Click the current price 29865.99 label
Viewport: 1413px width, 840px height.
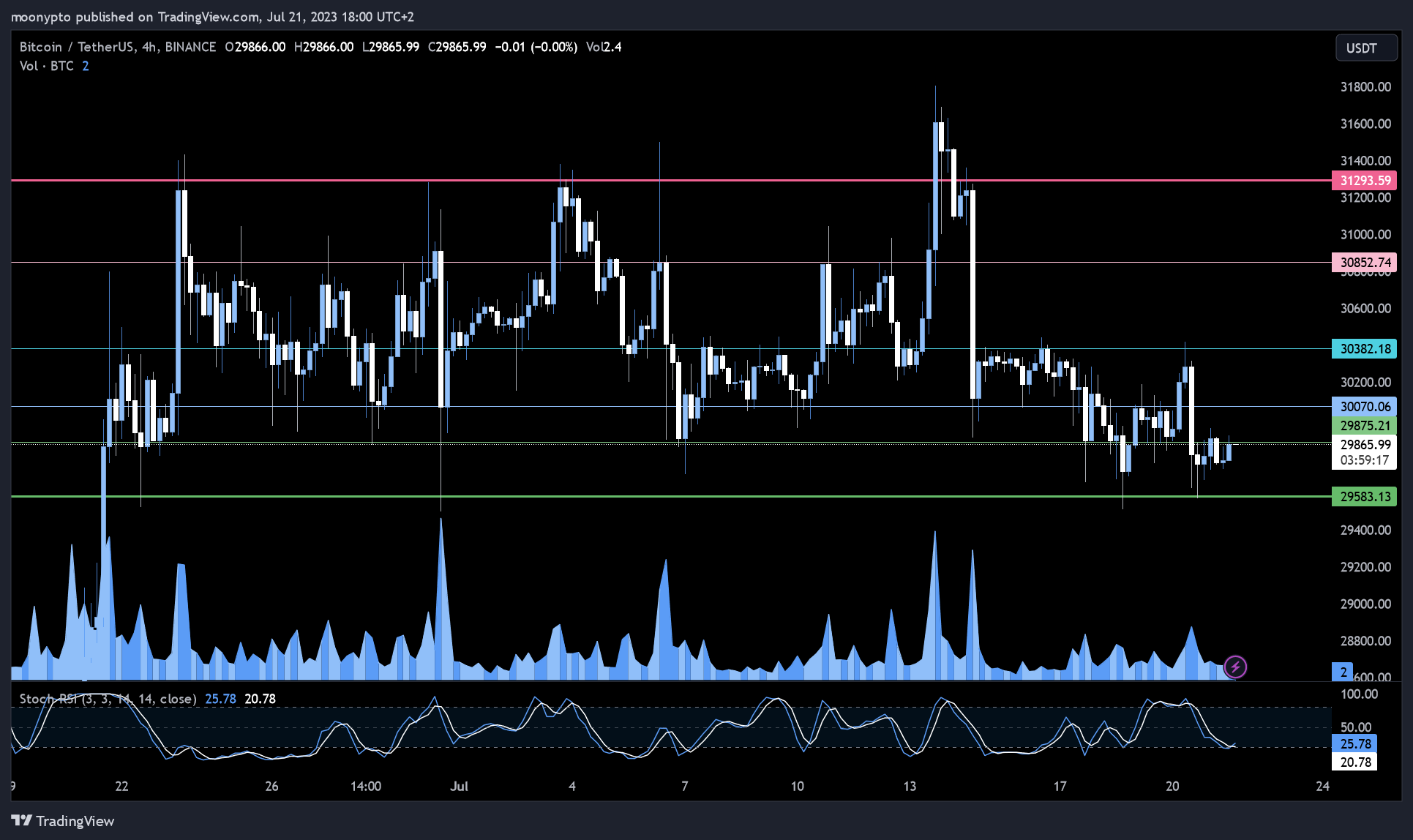coord(1364,445)
